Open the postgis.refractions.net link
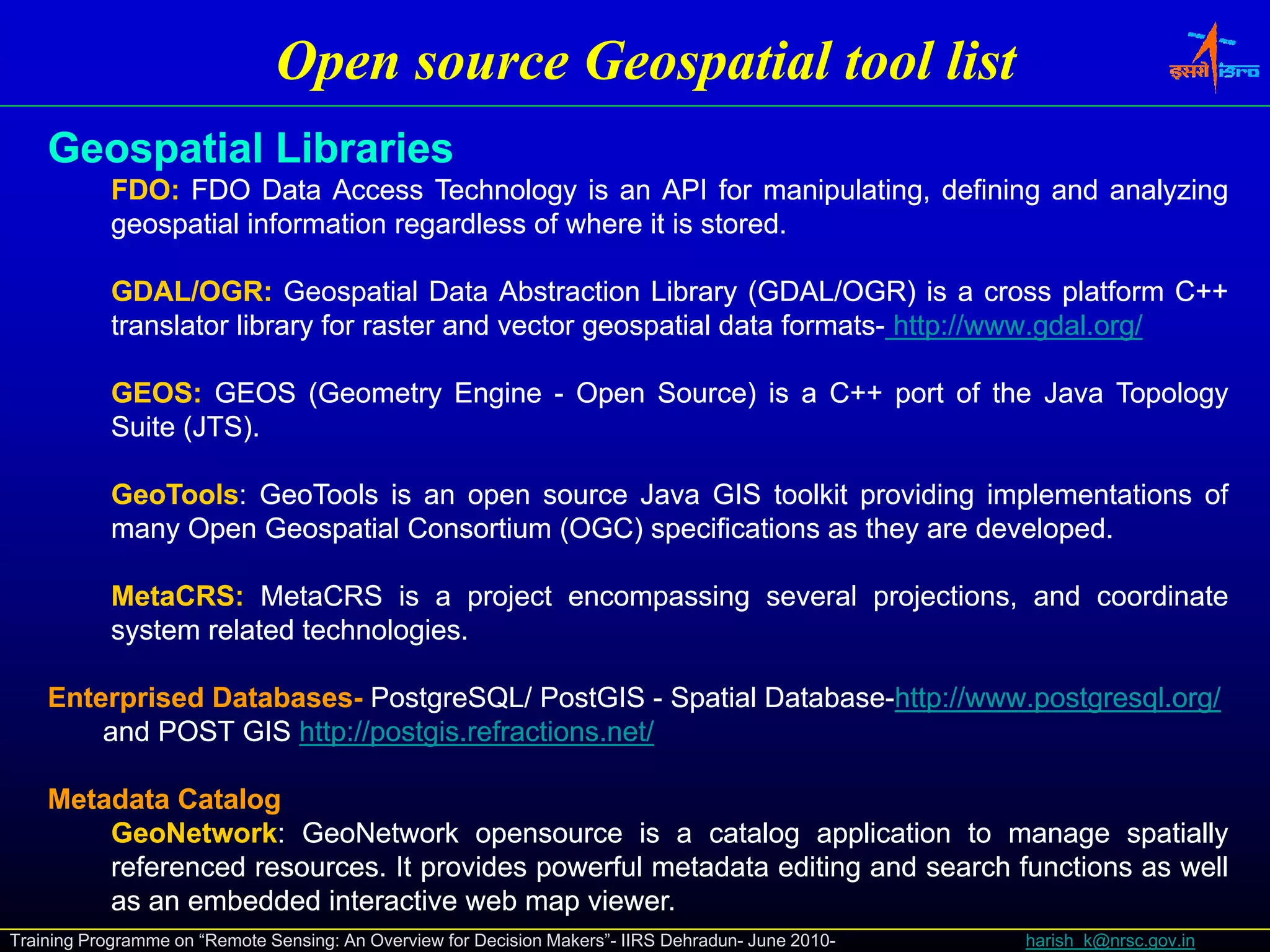 click(x=476, y=732)
